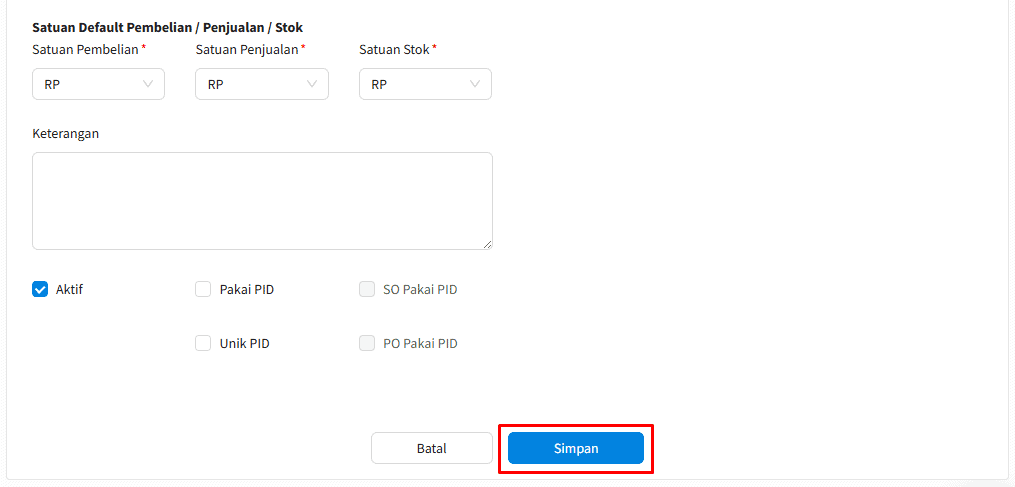The width and height of the screenshot is (1015, 487).
Task: Click the Keterangan field label
Action: click(x=65, y=133)
